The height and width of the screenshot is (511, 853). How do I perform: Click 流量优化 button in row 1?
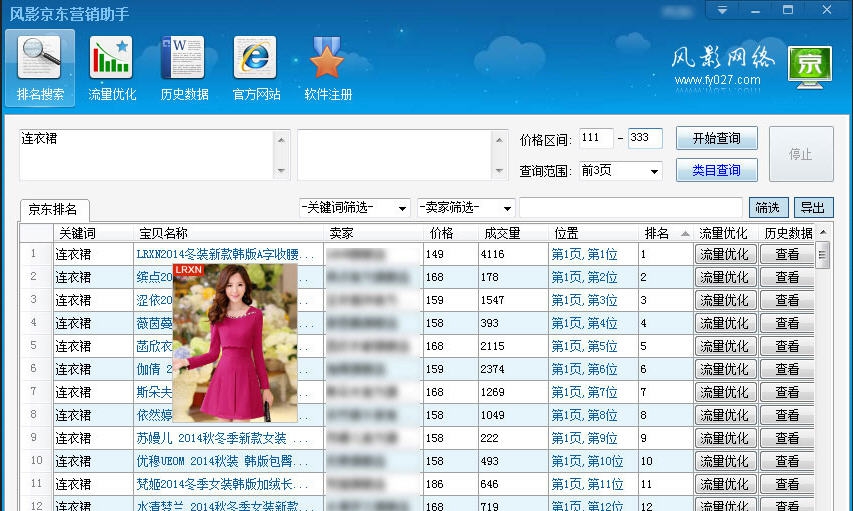725,254
